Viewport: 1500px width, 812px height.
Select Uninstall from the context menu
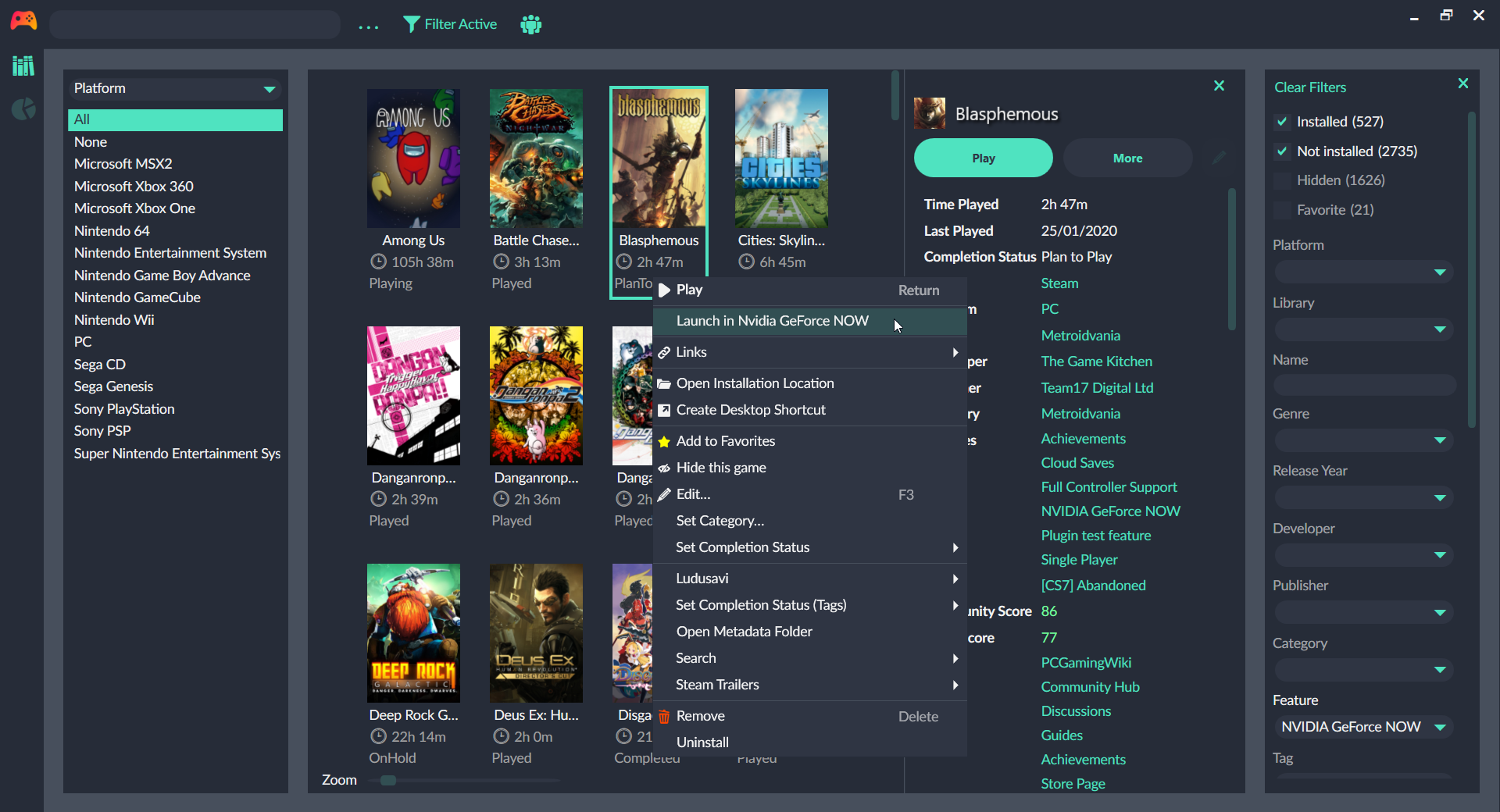click(810, 743)
